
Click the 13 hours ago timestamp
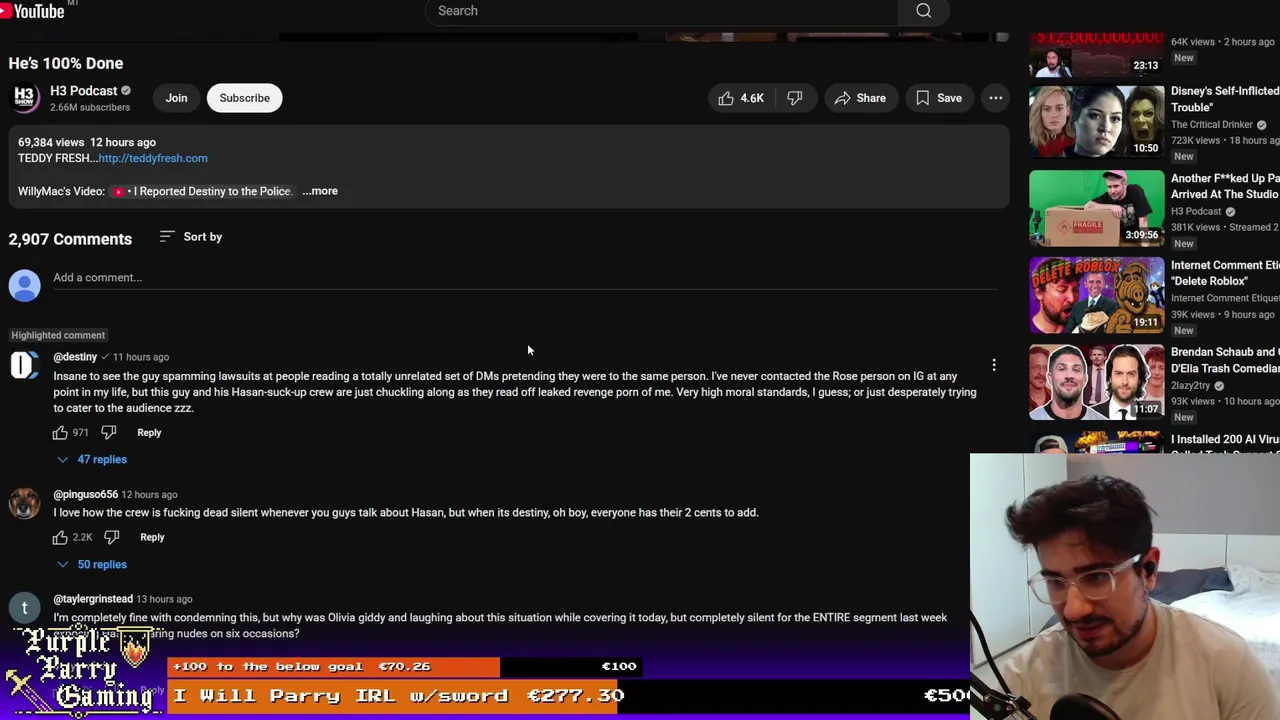point(164,599)
